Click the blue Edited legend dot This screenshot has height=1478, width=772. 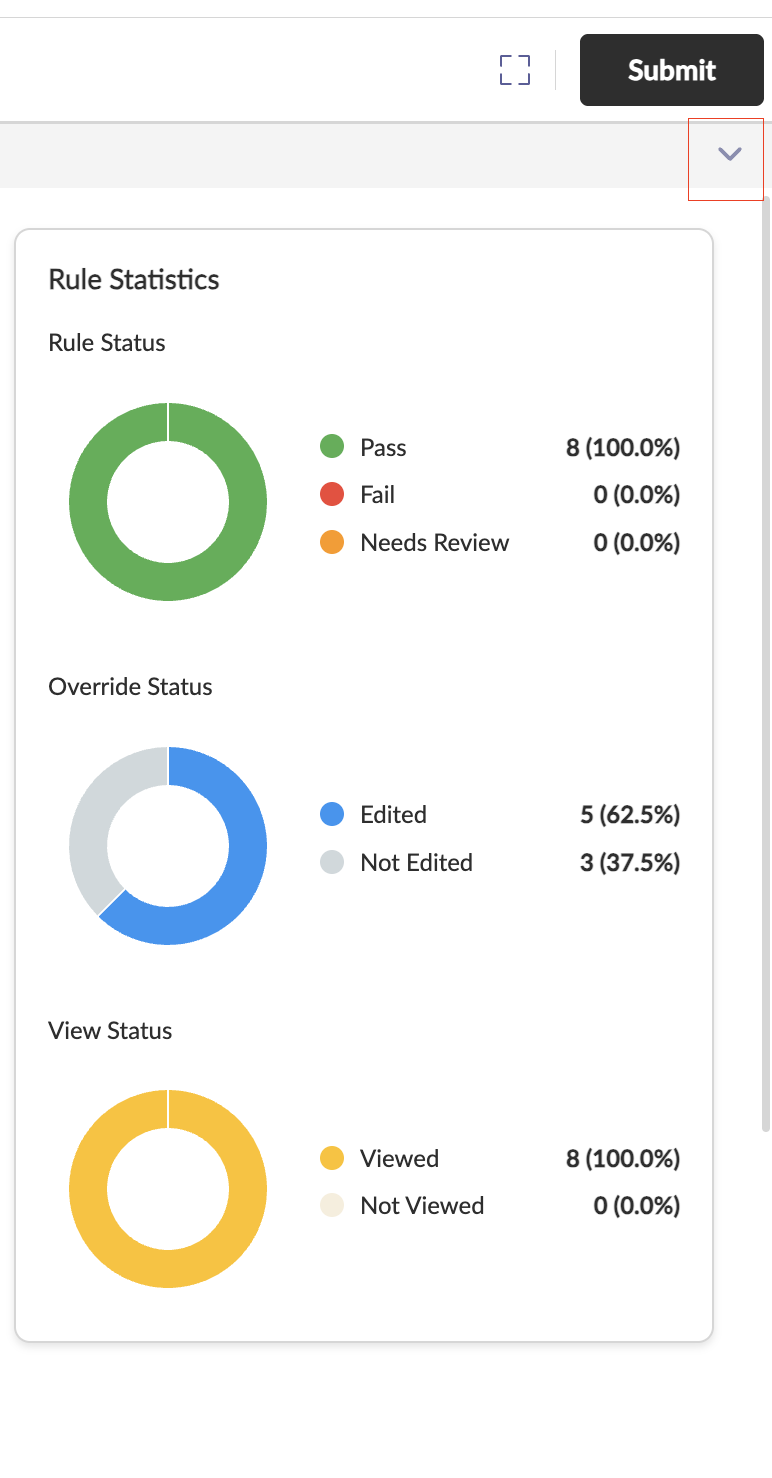point(331,814)
